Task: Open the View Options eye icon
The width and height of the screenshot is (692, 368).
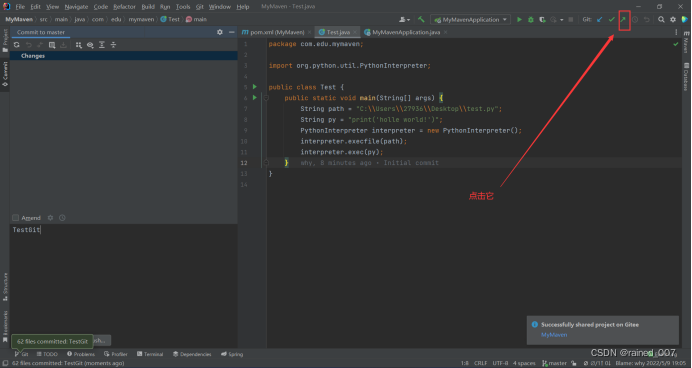Action: (x=90, y=45)
